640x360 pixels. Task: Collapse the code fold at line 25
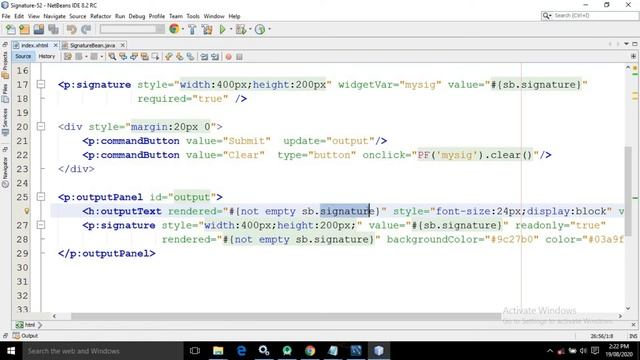[x=41, y=197]
